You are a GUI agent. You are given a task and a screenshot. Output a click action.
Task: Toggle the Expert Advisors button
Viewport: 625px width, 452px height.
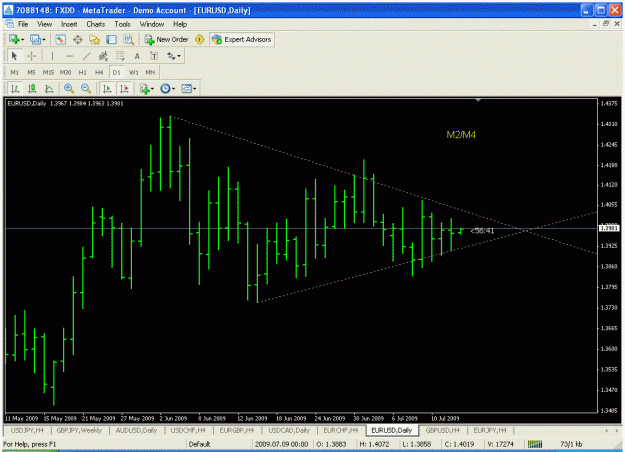coord(242,39)
